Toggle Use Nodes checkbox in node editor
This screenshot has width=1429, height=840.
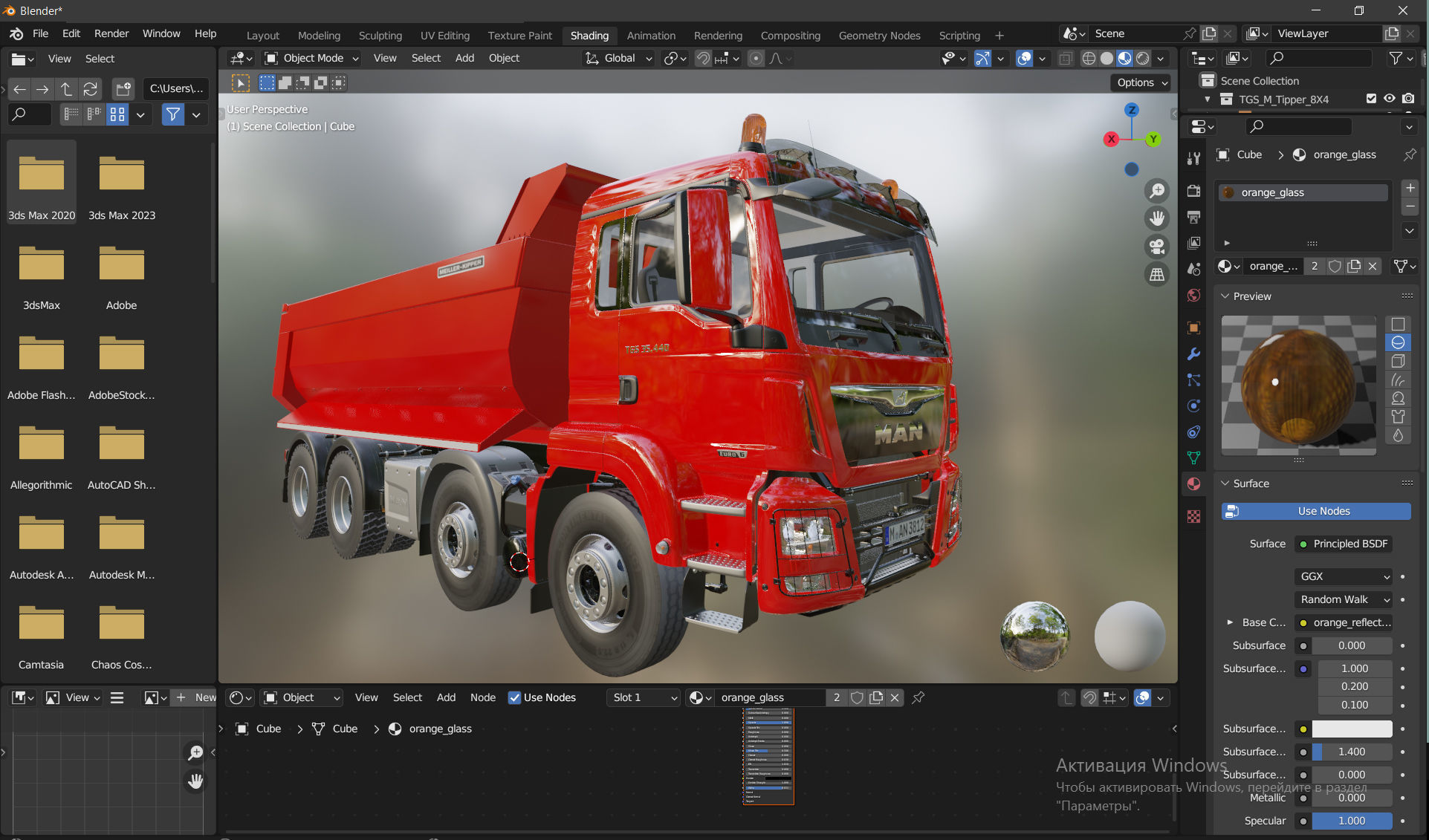pos(514,697)
